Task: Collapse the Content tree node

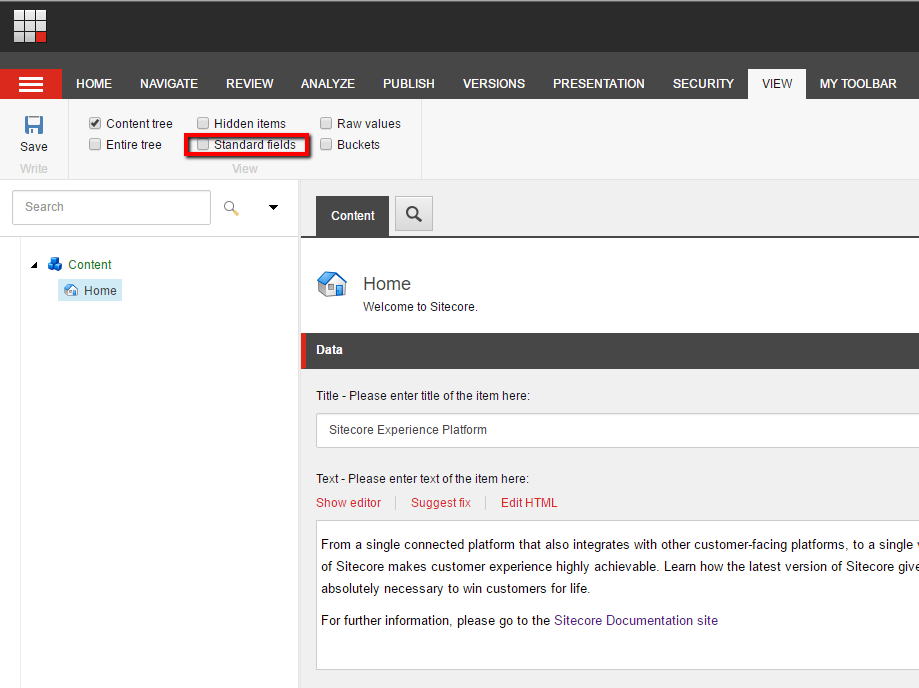Action: click(34, 265)
